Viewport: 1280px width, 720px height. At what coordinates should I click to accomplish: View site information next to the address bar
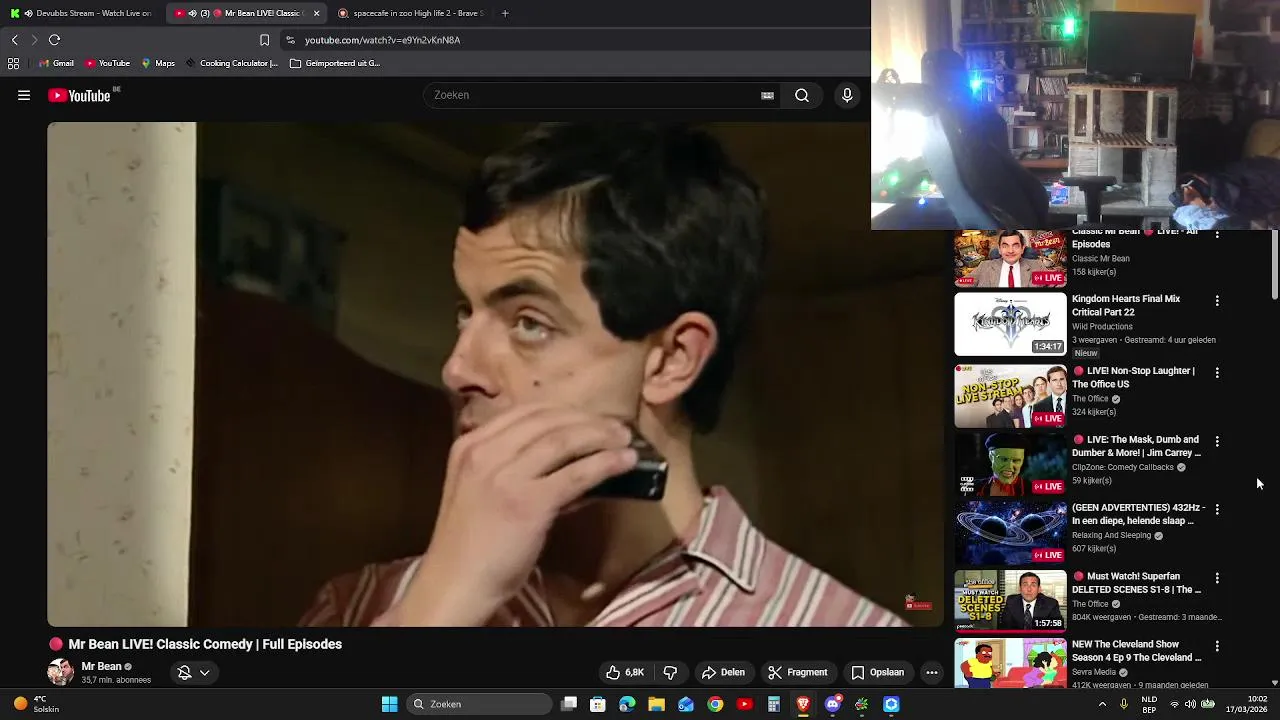pos(290,40)
